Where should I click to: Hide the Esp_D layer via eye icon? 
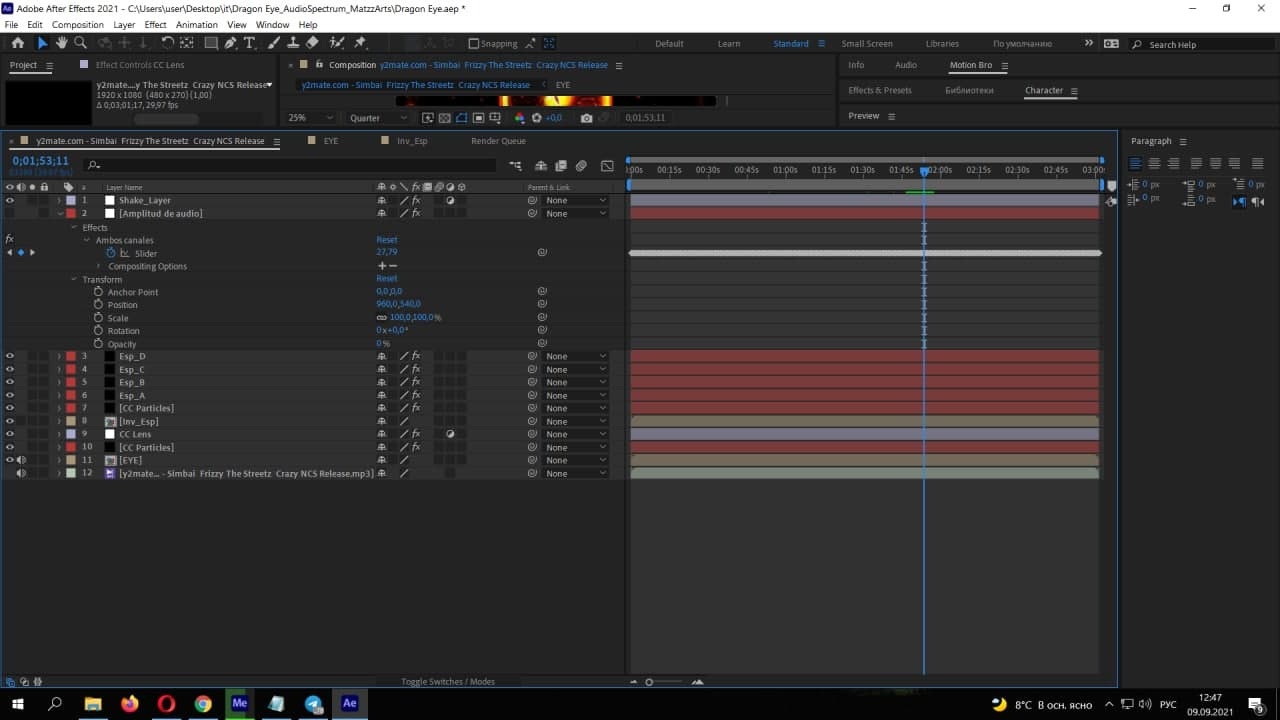10,356
